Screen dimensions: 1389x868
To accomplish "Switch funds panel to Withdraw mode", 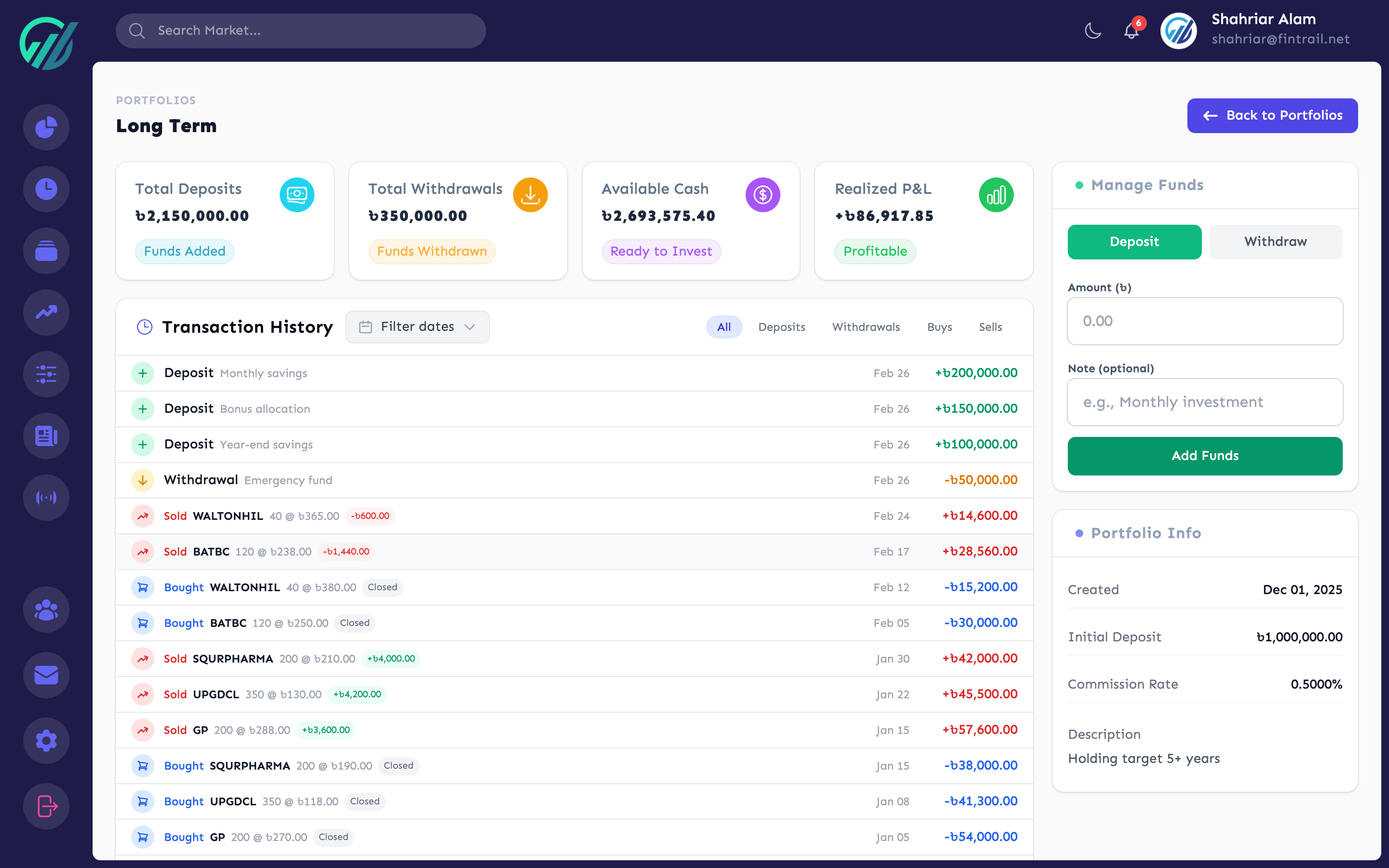I will click(1275, 242).
